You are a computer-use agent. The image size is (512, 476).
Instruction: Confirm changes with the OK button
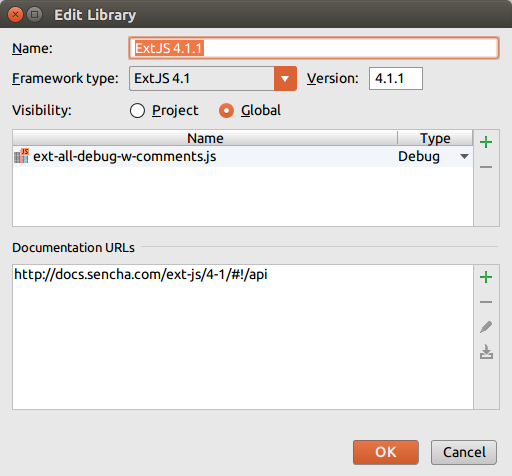[386, 452]
